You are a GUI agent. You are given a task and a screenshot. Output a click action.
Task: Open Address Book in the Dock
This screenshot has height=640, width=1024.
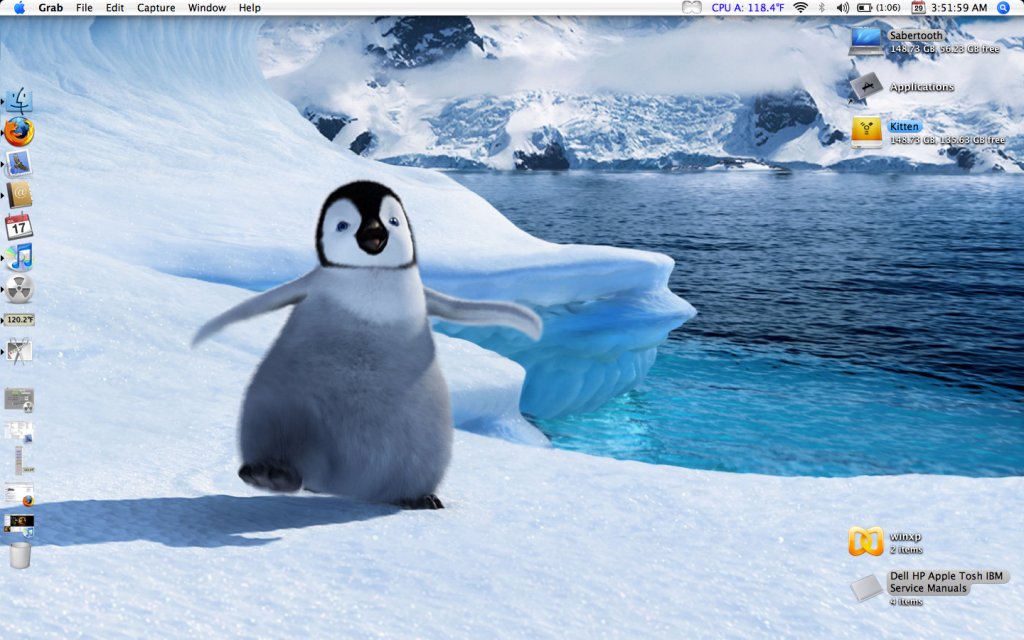[x=19, y=195]
